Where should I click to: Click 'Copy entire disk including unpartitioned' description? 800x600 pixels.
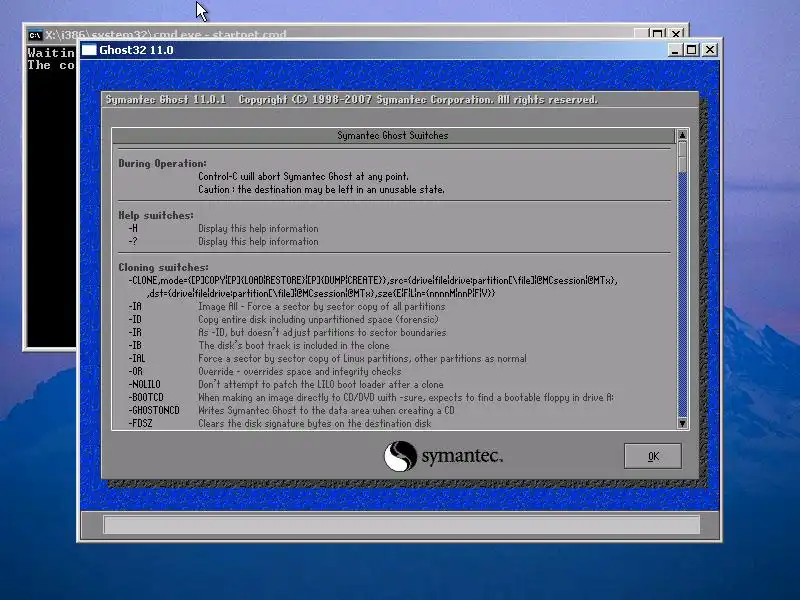[318, 319]
